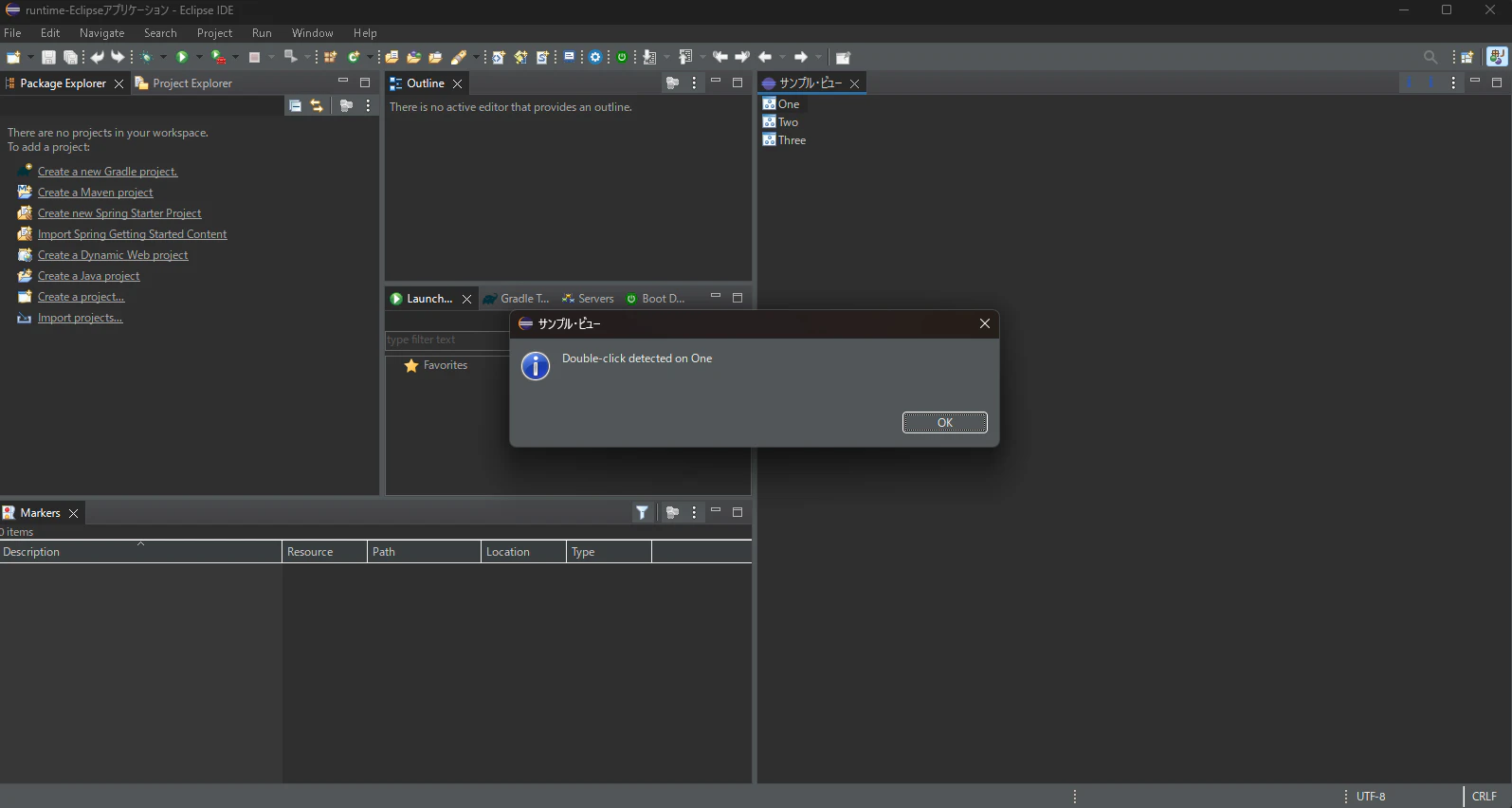The height and width of the screenshot is (808, 1512).
Task: Click the New file toolbar icon
Action: pos(13,58)
